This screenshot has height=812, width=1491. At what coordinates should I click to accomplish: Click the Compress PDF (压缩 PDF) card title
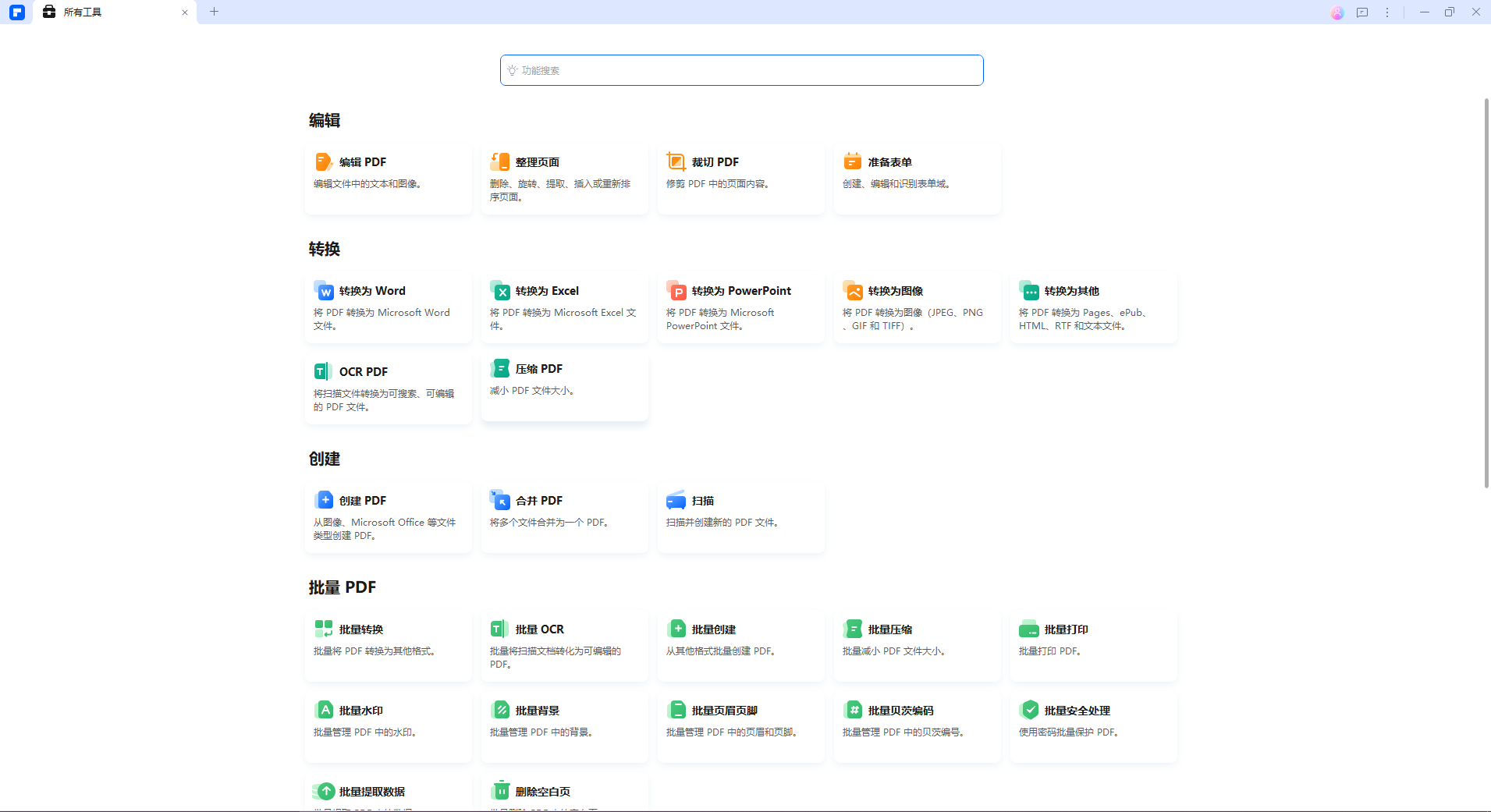pos(538,369)
